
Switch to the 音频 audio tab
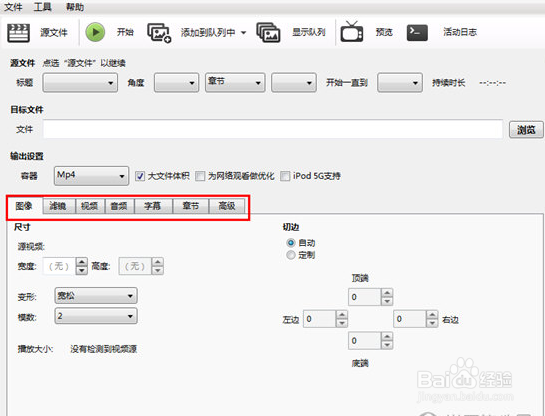coord(119,206)
